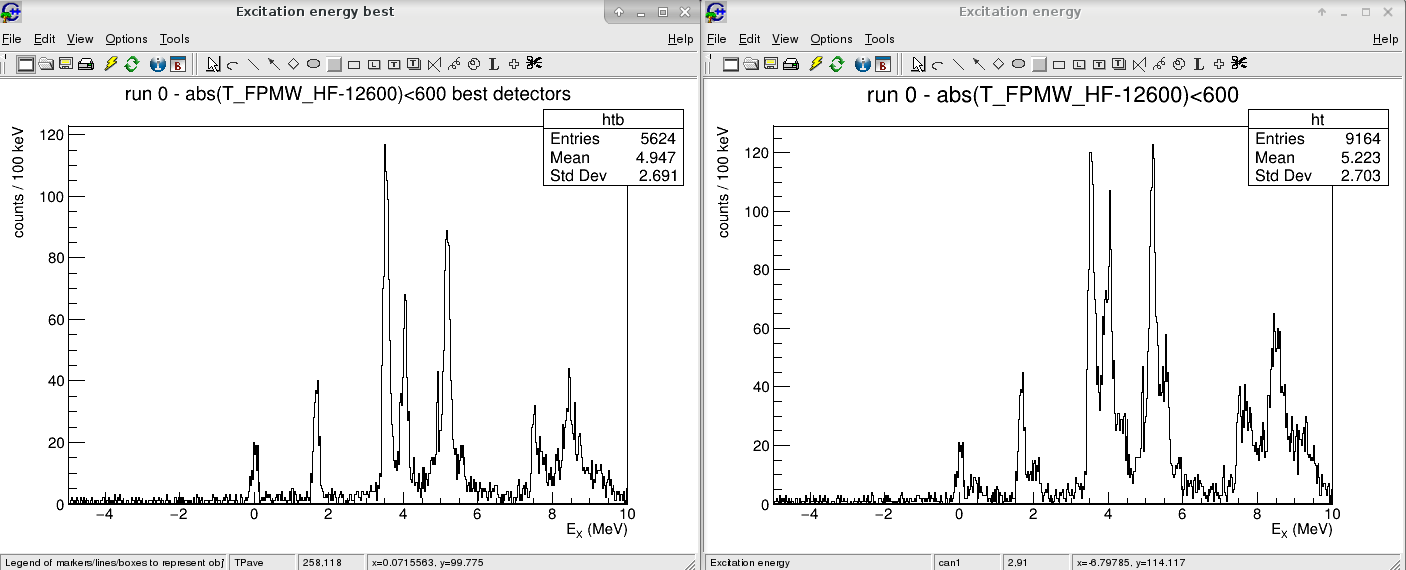Viewport: 1406px width, 570px height.
Task: Click 'Entries 9164' line in the ht box
Action: point(1318,139)
